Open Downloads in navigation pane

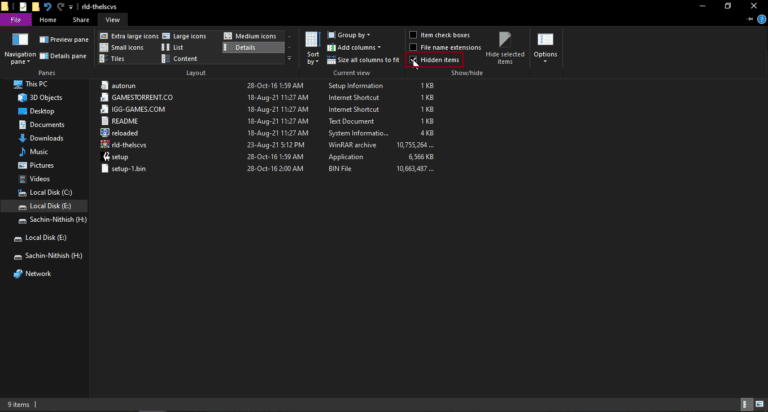[x=41, y=138]
